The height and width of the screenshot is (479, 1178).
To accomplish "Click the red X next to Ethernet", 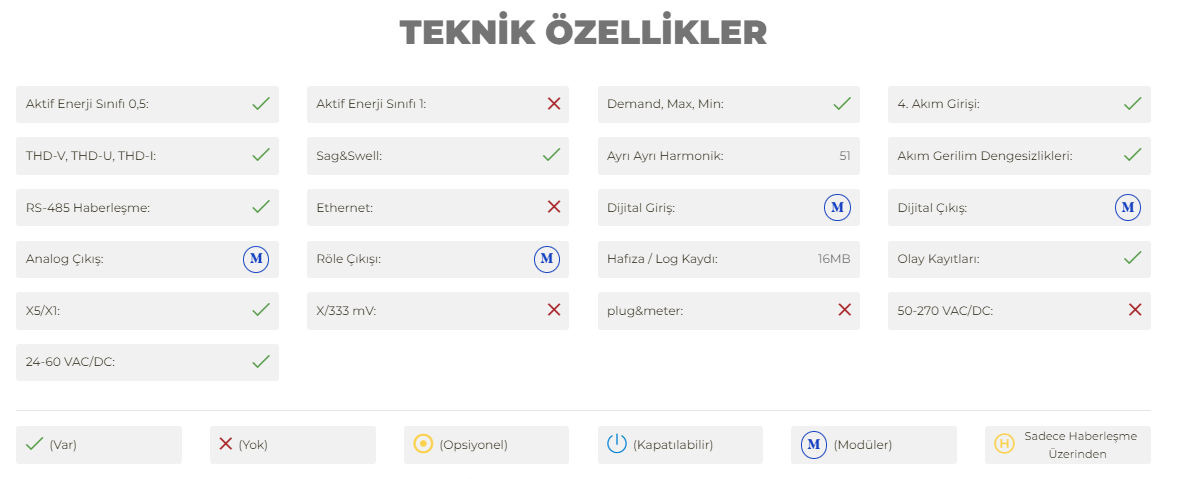I will [554, 206].
